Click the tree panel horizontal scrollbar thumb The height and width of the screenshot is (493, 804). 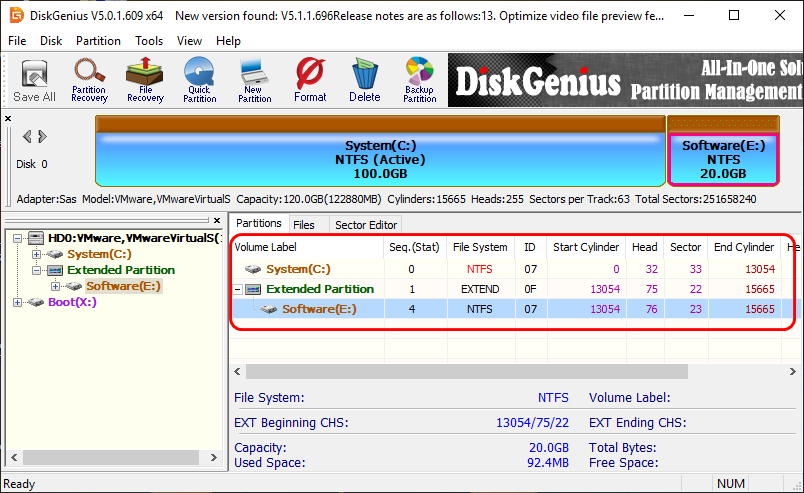click(111, 457)
